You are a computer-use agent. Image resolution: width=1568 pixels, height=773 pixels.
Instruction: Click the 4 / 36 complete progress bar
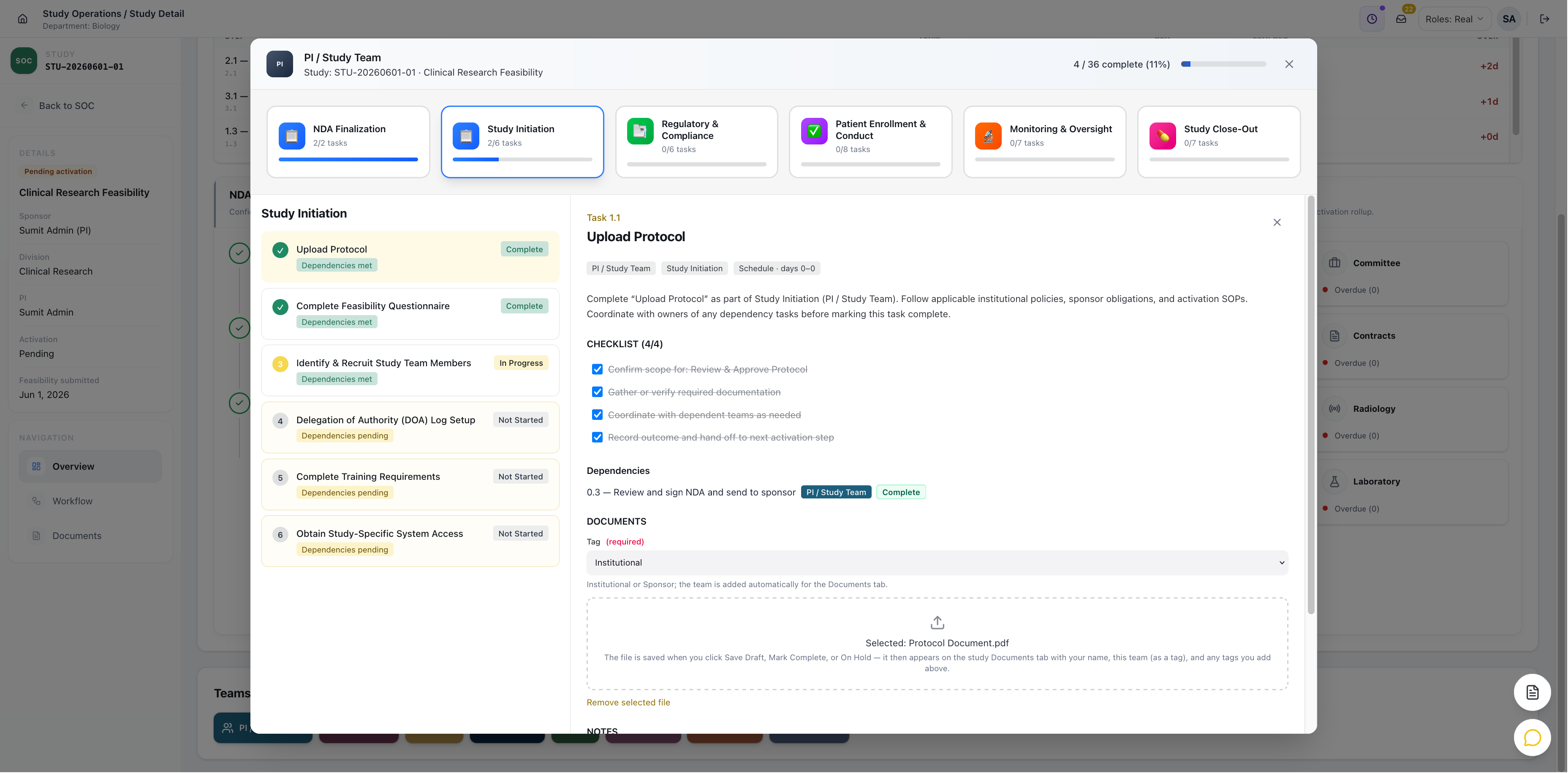coord(1223,64)
